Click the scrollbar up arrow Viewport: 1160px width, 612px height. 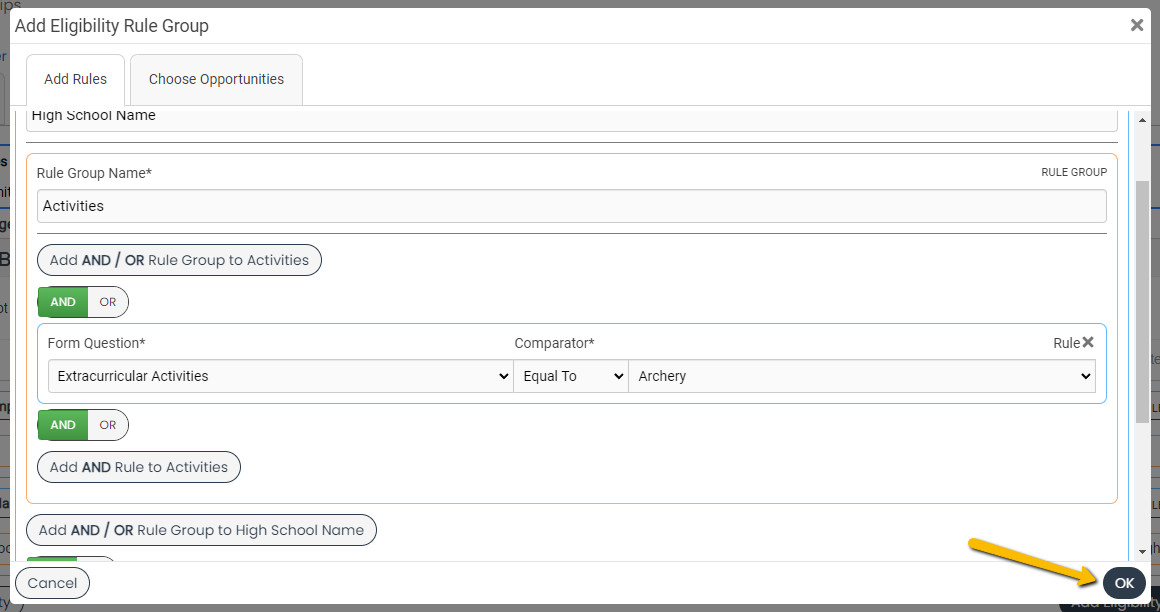tap(1143, 118)
